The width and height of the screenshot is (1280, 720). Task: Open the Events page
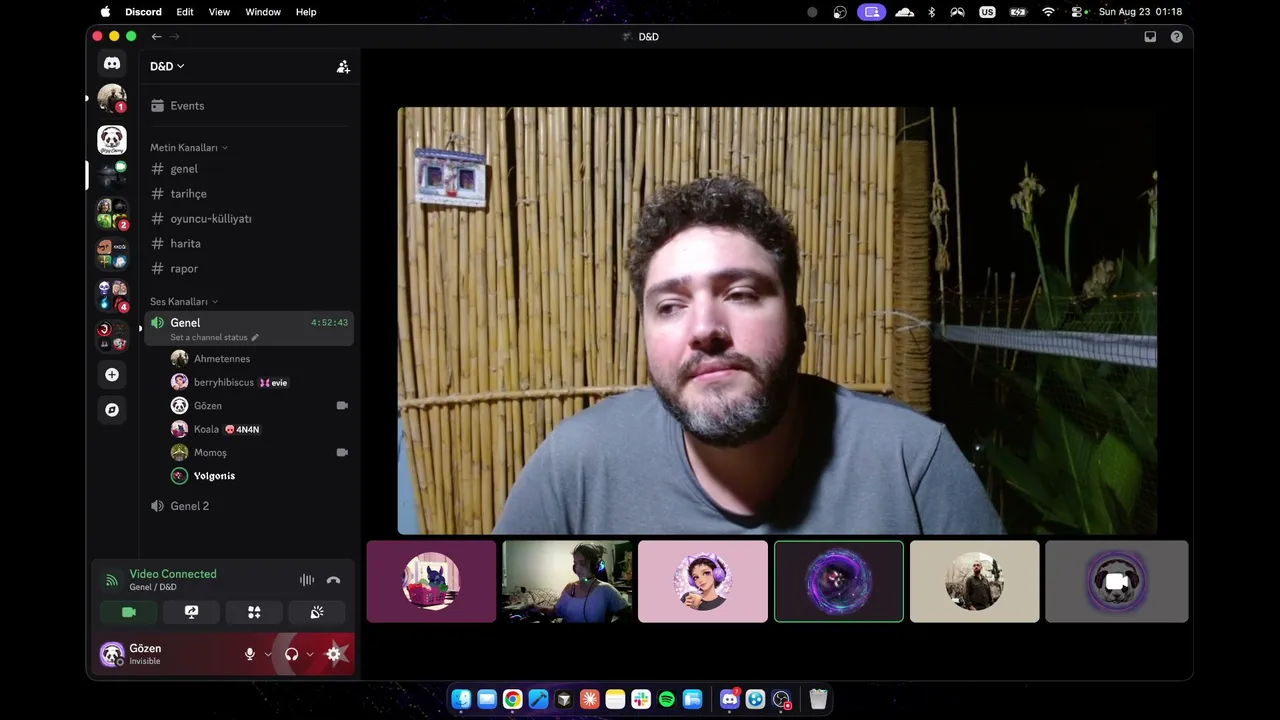click(249, 106)
